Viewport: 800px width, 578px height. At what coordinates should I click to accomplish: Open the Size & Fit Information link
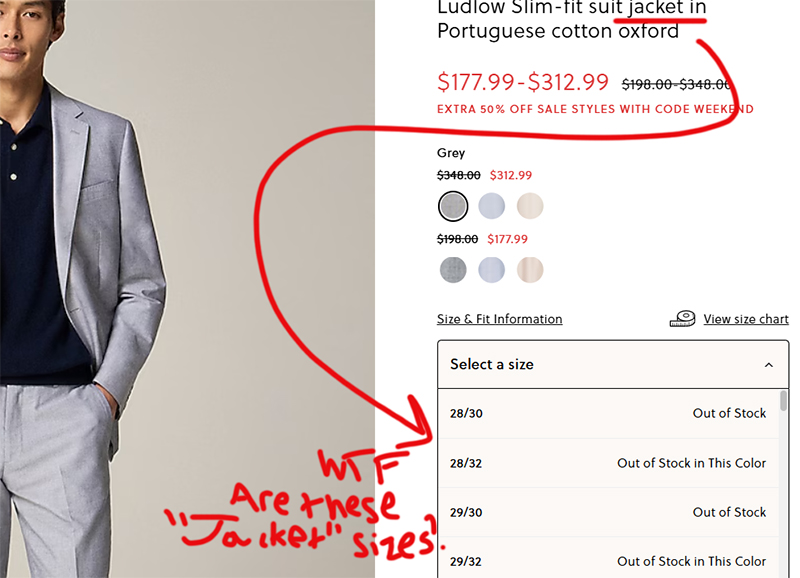[499, 319]
